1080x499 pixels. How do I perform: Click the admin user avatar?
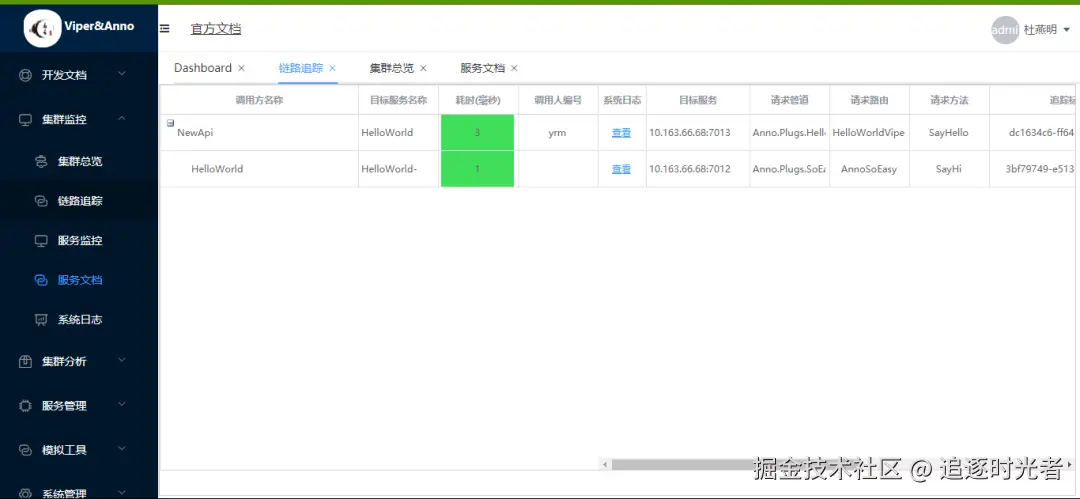point(1004,30)
